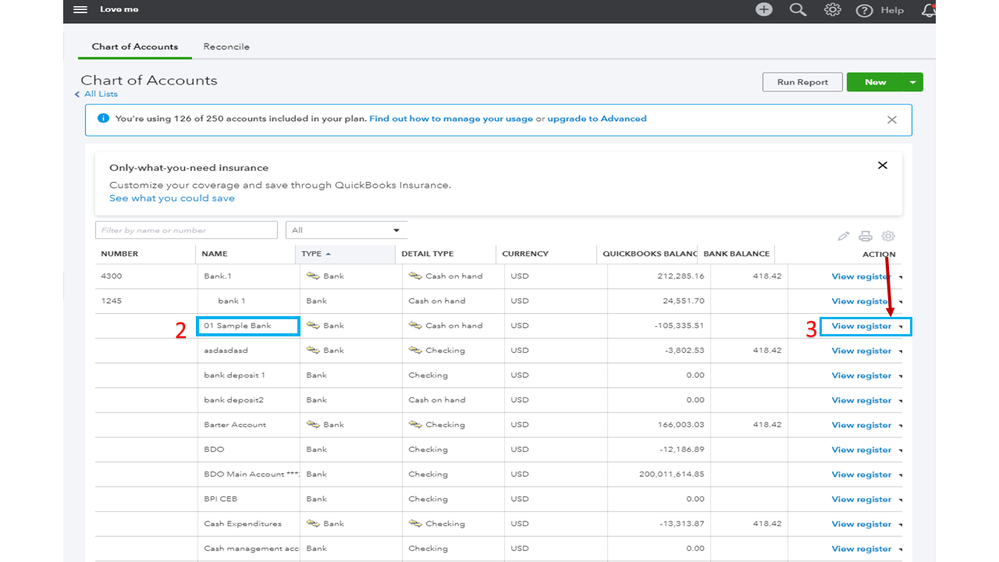The width and height of the screenshot is (999, 562).
Task: Expand the New button dropdown arrow
Action: click(912, 82)
